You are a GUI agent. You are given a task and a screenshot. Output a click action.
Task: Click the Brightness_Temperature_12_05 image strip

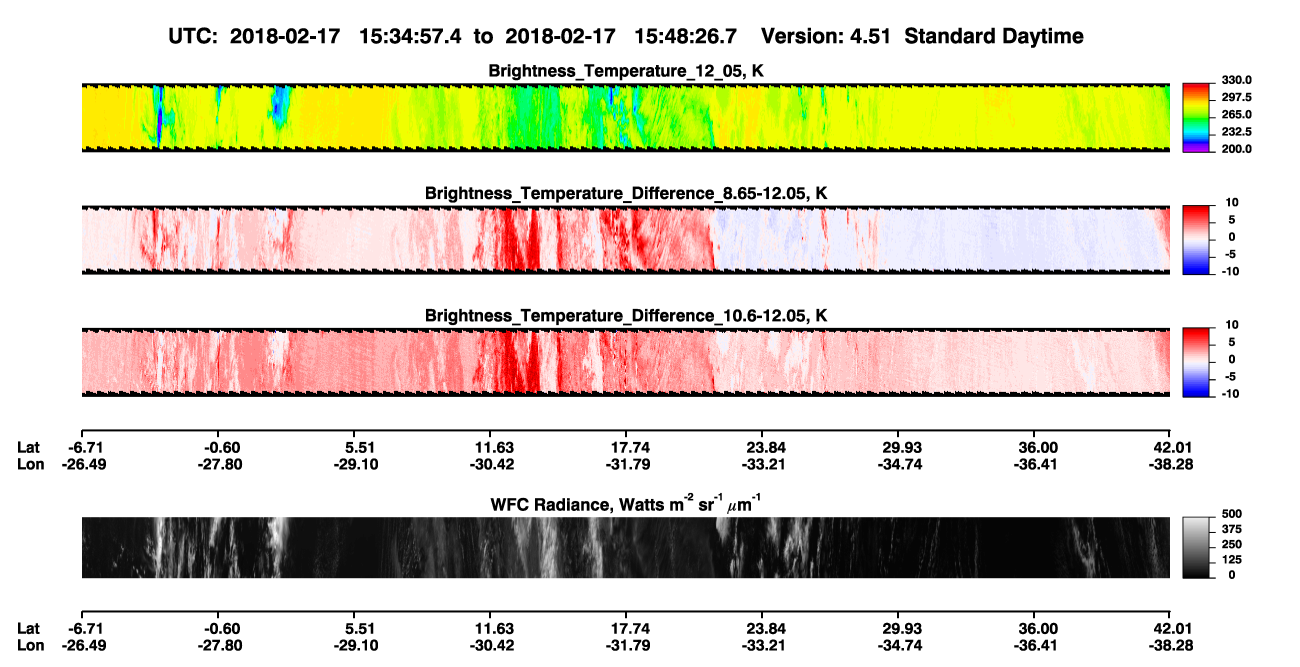[x=625, y=117]
